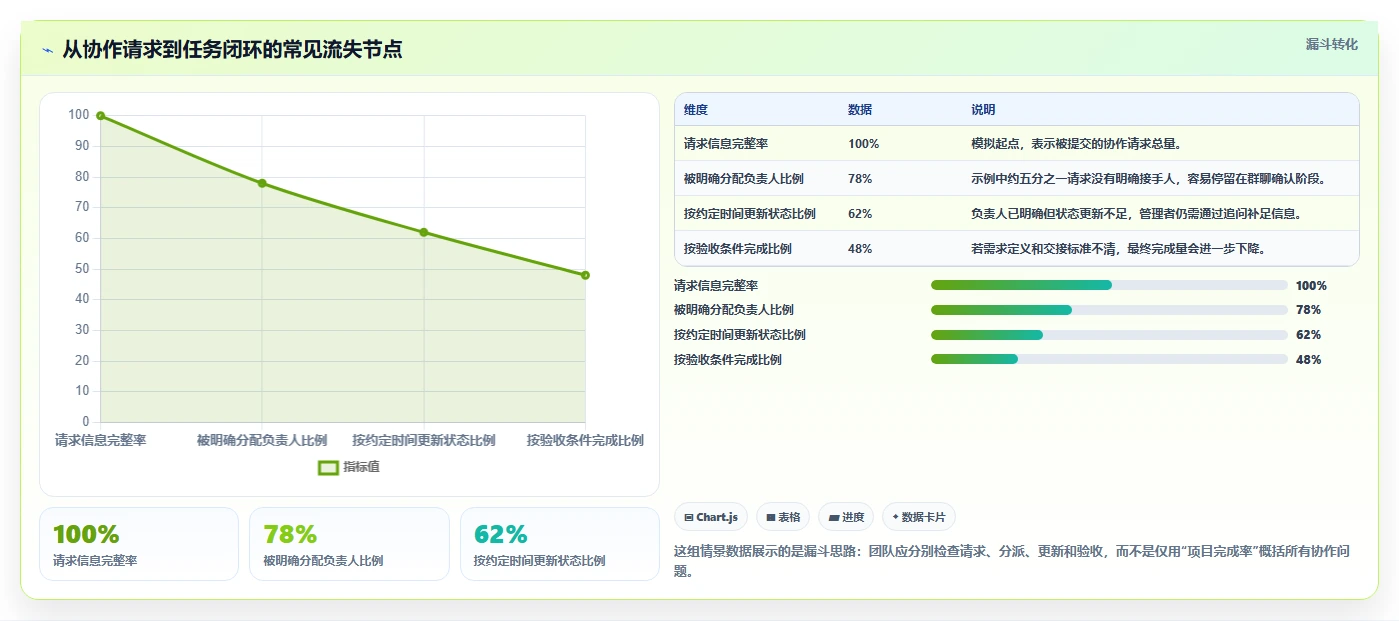Image resolution: width=1399 pixels, height=621 pixels.
Task: Click description starting with 示例中约五分之一
Action: pyautogui.click(x=1149, y=179)
